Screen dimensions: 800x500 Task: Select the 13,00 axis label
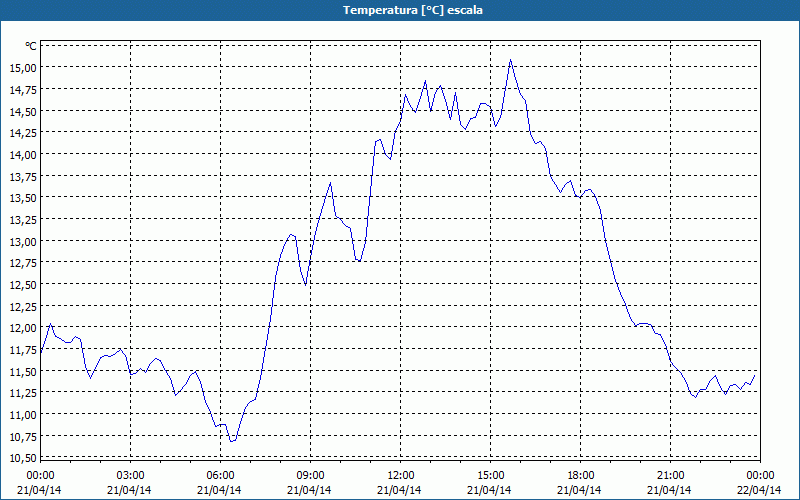[x=22, y=241]
